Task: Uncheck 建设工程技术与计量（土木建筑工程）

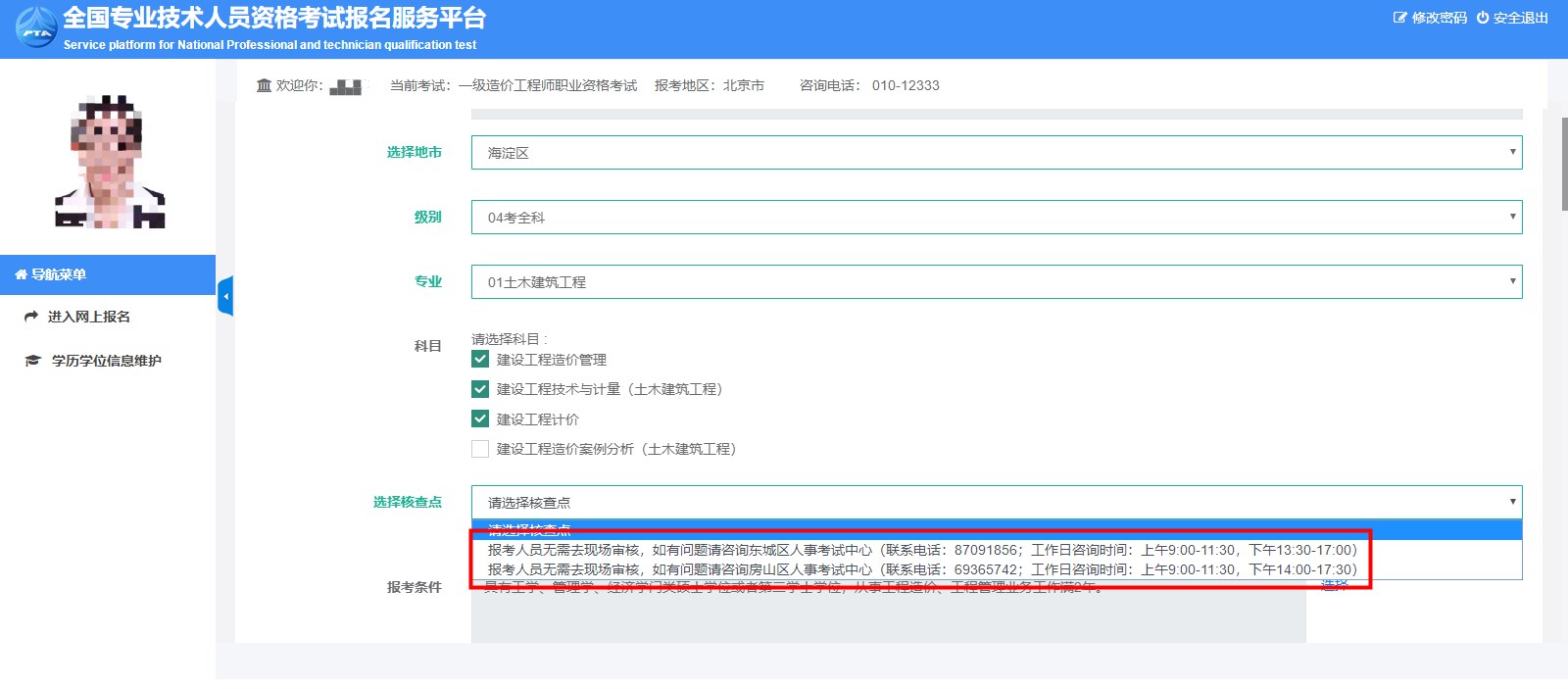Action: 480,389
